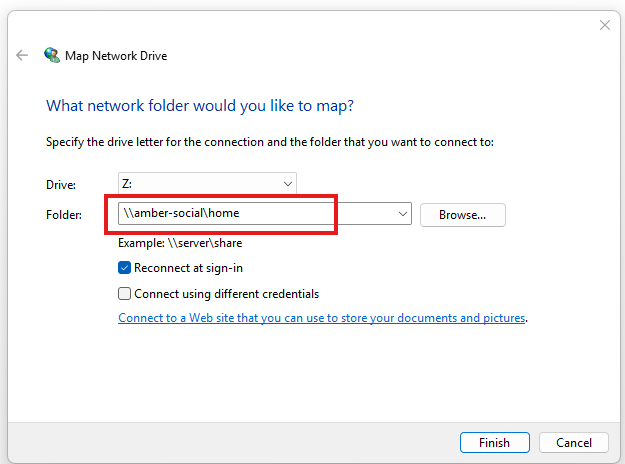
Task: Click the Example: \\server\share hint text
Action: coord(180,243)
